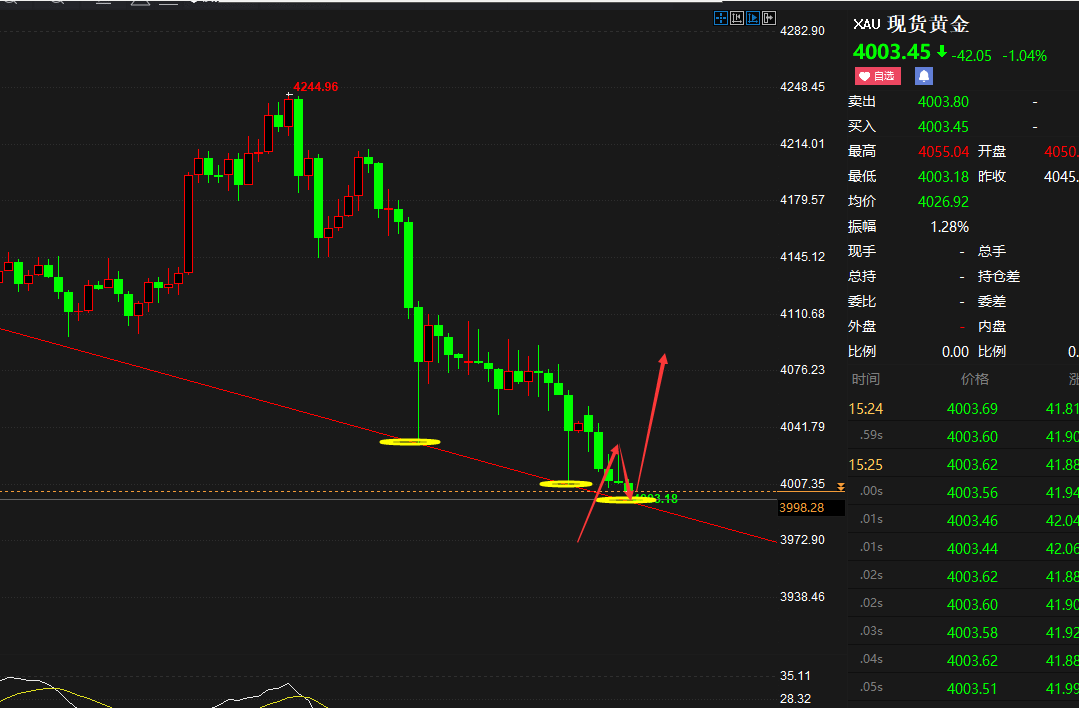Viewport: 1079px width, 708px height.
Task: Click the 35.11 indicator axis label
Action: 795,676
